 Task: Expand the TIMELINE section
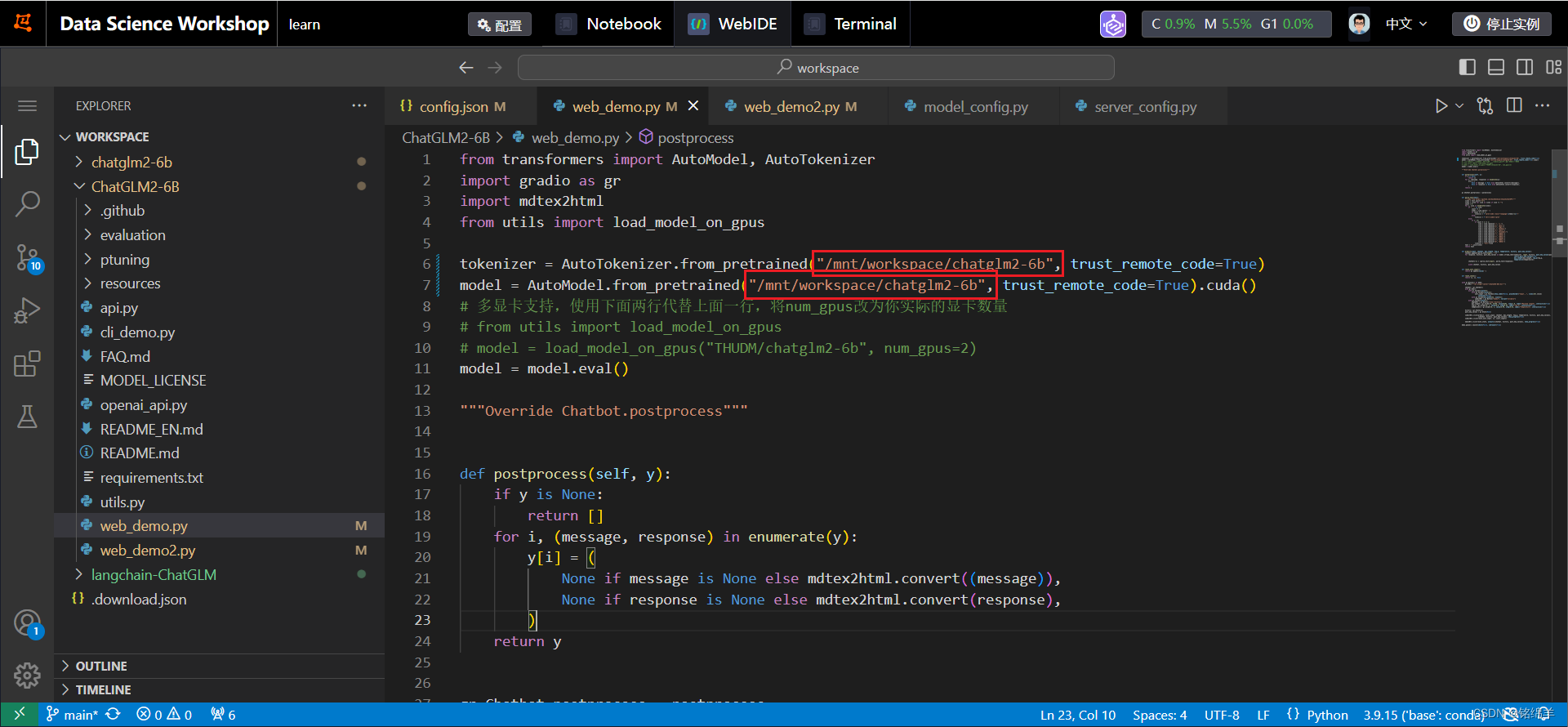pos(219,689)
